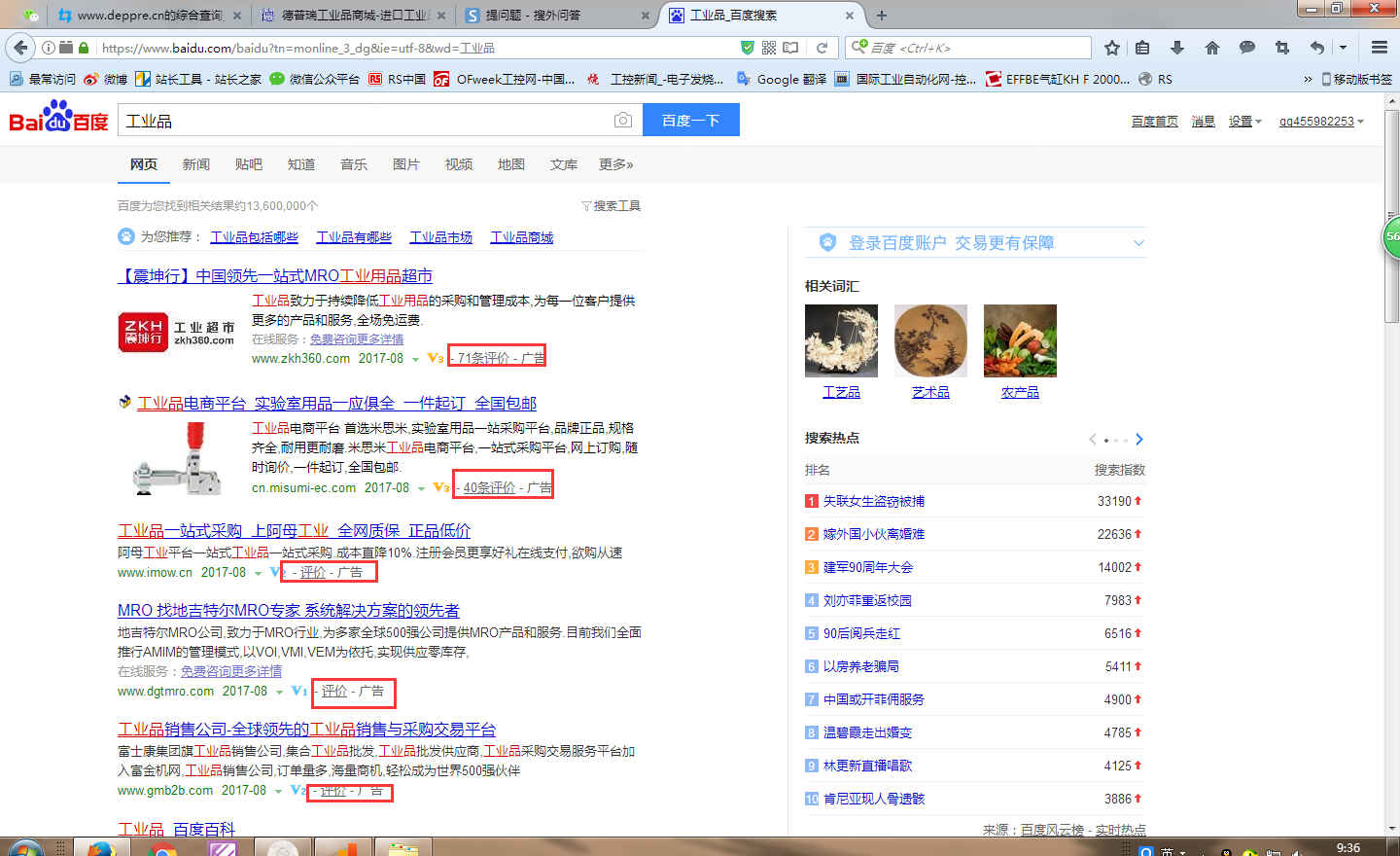The image size is (1400, 856).
Task: Bookmark this page with the star icon
Action: (1112, 48)
